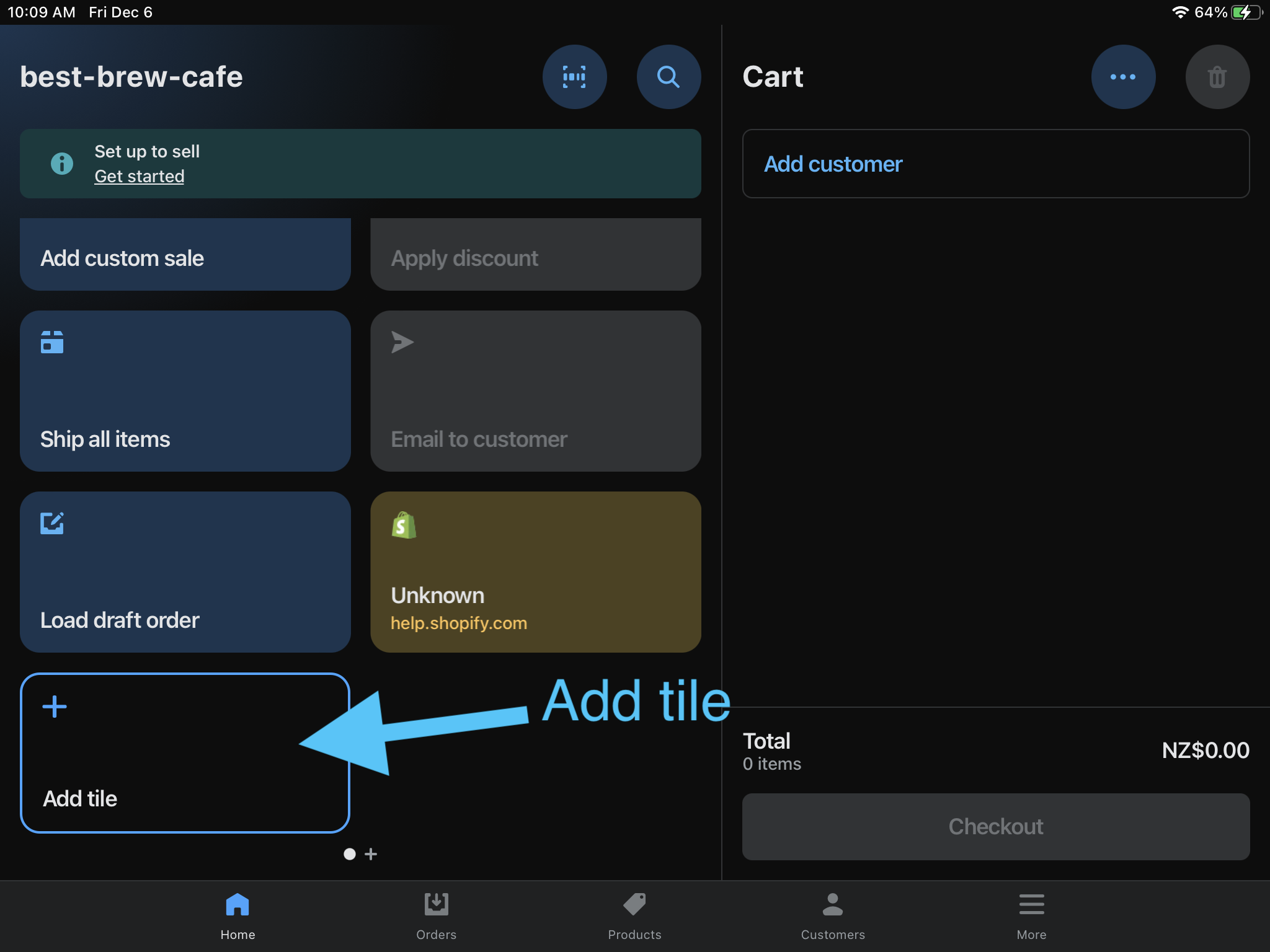Viewport: 1270px width, 952px height.
Task: Tap the Ship all items tile
Action: pyautogui.click(x=186, y=390)
